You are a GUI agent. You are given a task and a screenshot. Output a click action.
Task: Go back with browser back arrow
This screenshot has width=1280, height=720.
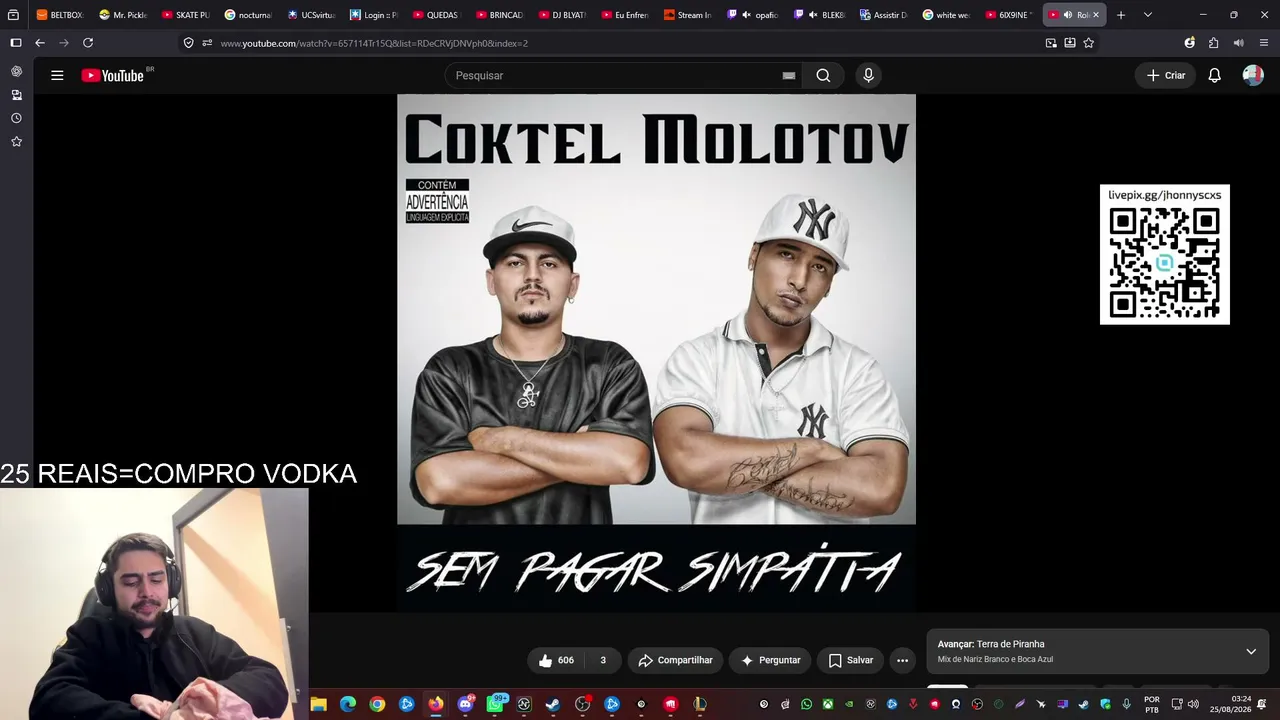point(40,43)
